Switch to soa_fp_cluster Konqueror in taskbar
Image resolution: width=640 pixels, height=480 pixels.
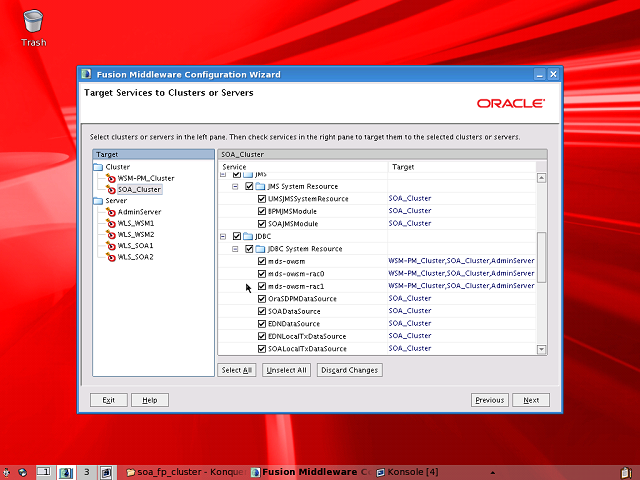pos(186,472)
